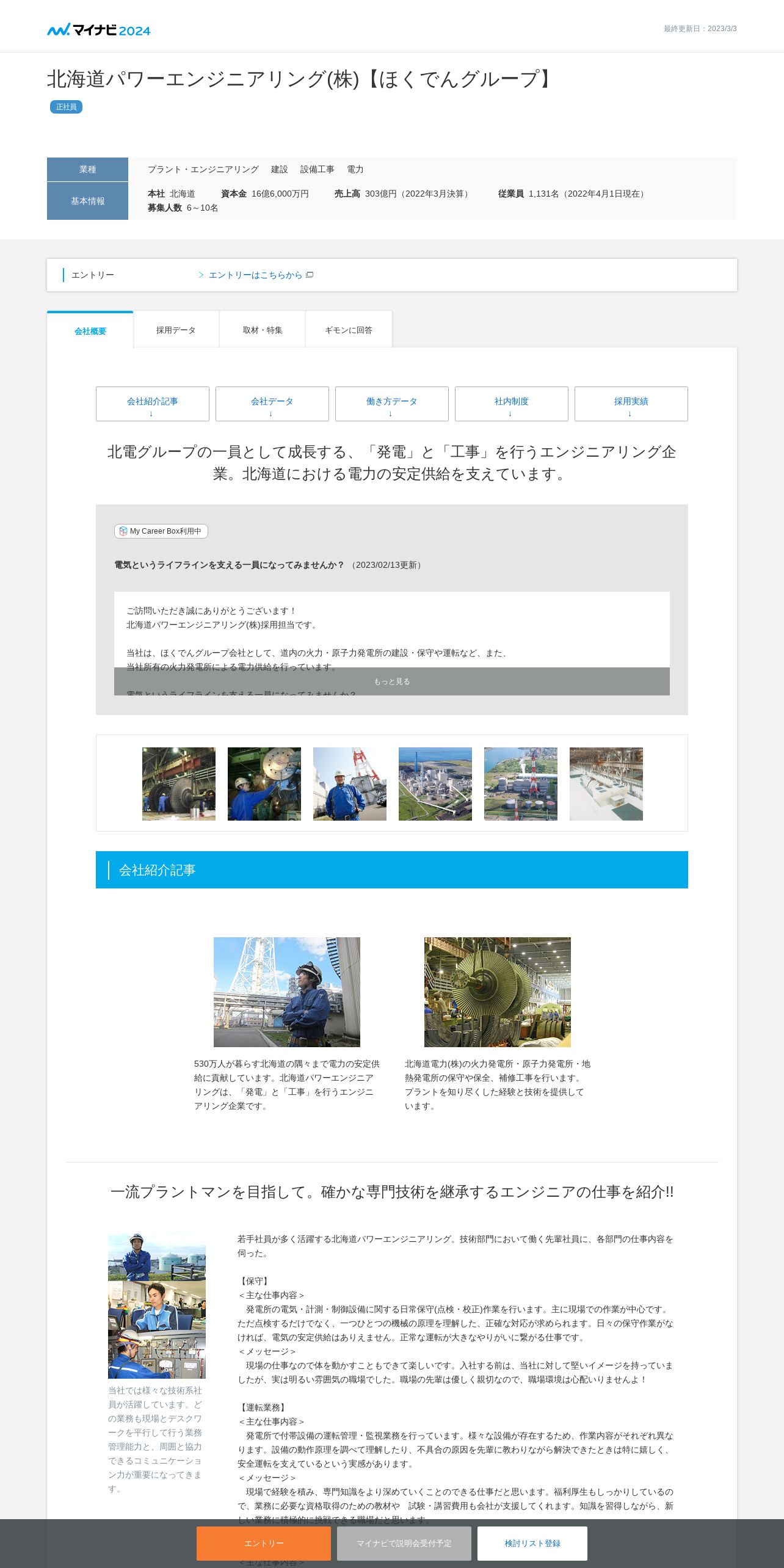784x1568 pixels.
Task: Switch to the 採用データ tab
Action: [176, 330]
